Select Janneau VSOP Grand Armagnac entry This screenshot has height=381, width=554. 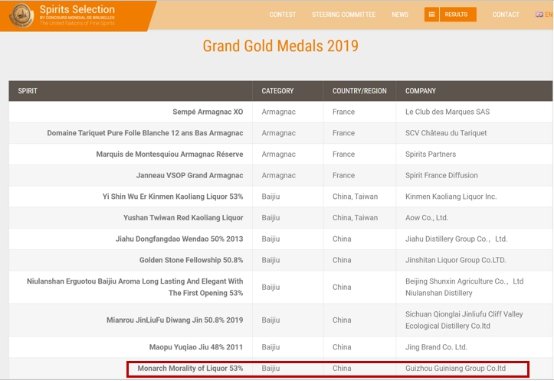(x=190, y=175)
